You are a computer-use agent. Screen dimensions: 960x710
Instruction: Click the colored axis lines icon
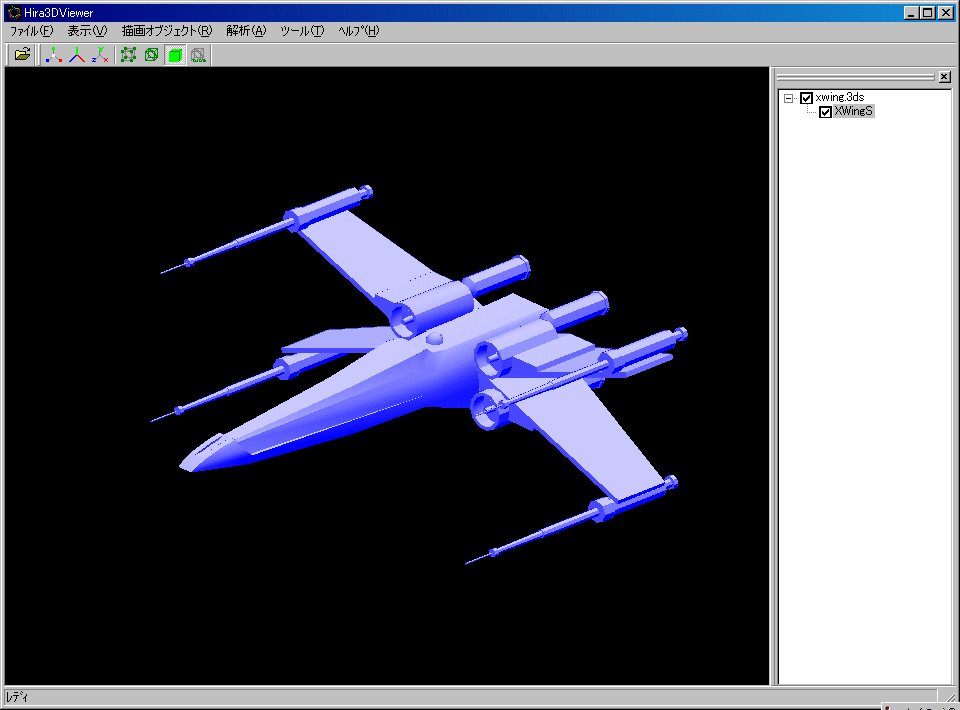[x=77, y=54]
